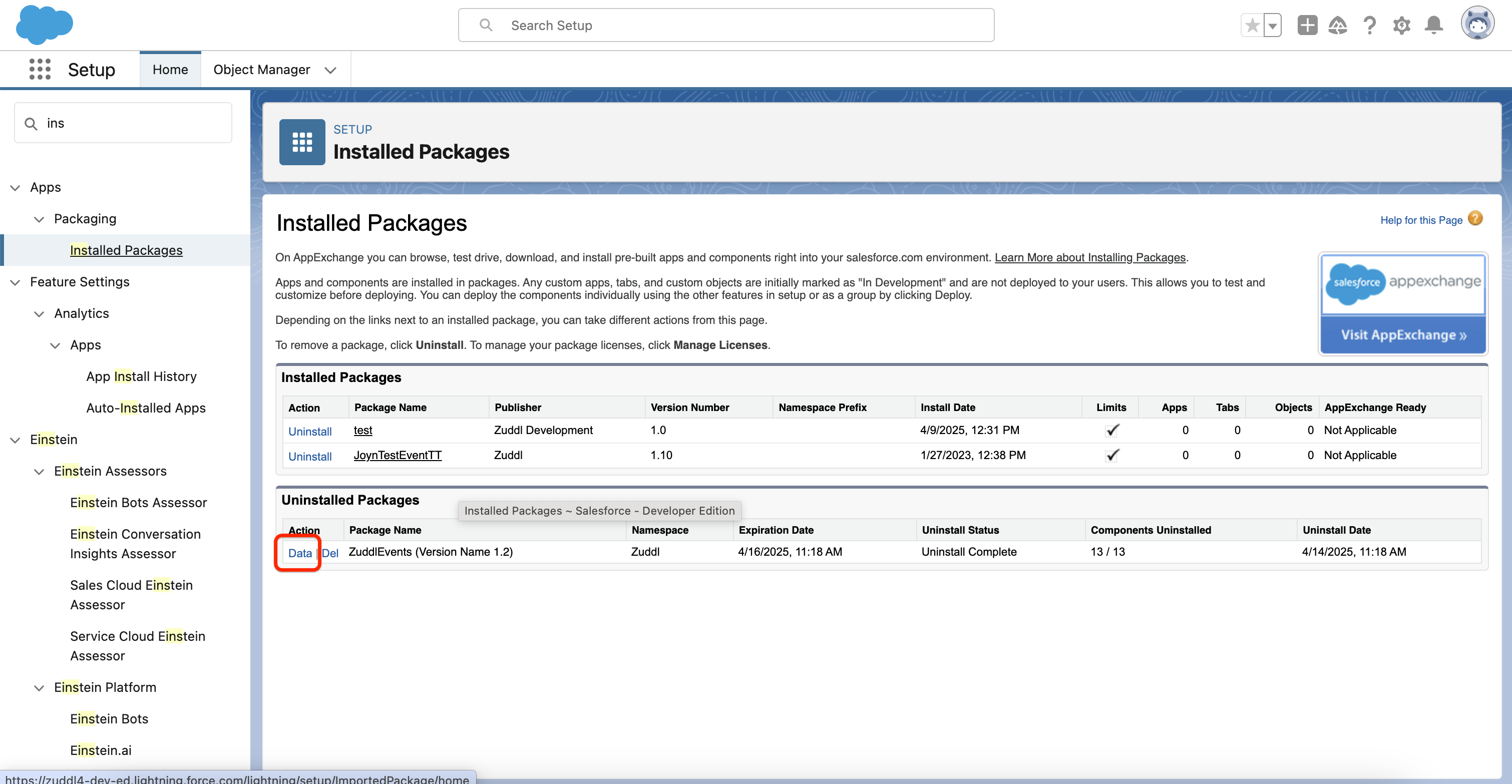The image size is (1512, 784).
Task: Open the App Launcher dots icon
Action: [40, 69]
